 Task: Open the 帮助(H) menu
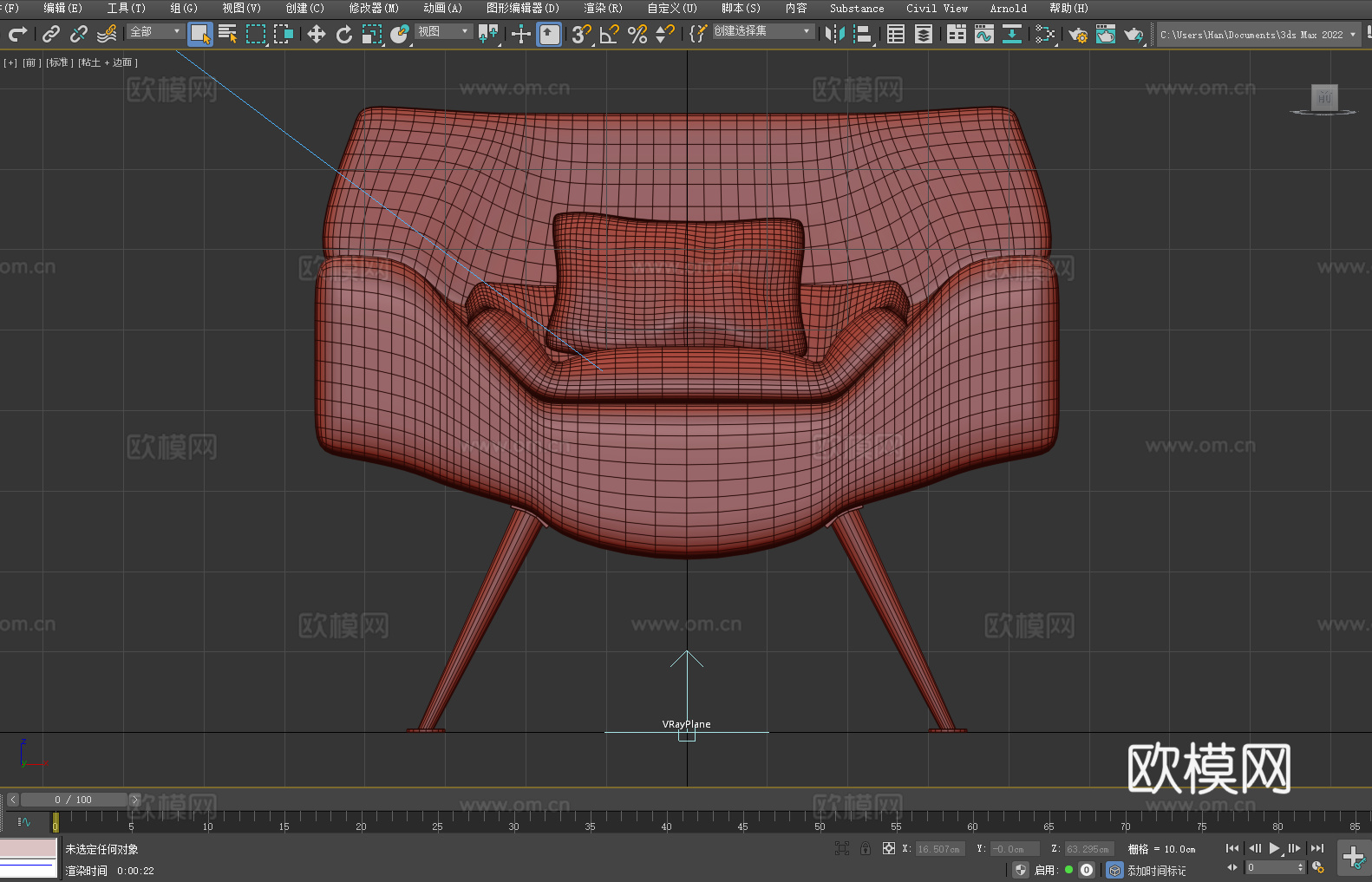[x=1068, y=8]
